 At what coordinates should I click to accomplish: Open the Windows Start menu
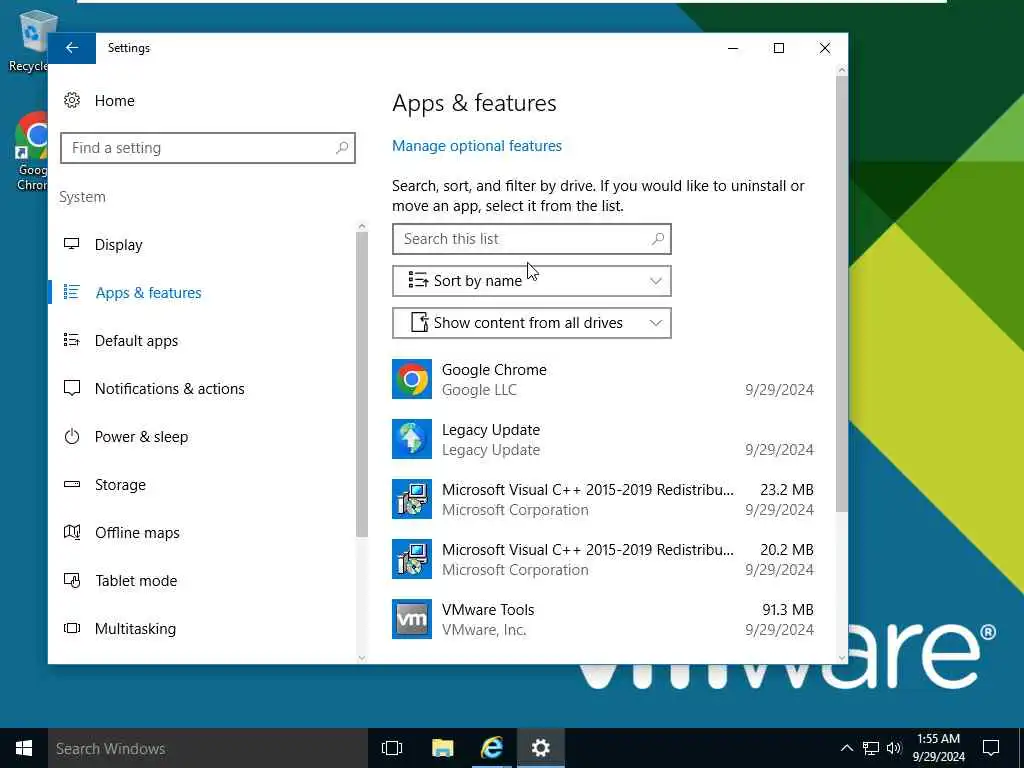24,748
